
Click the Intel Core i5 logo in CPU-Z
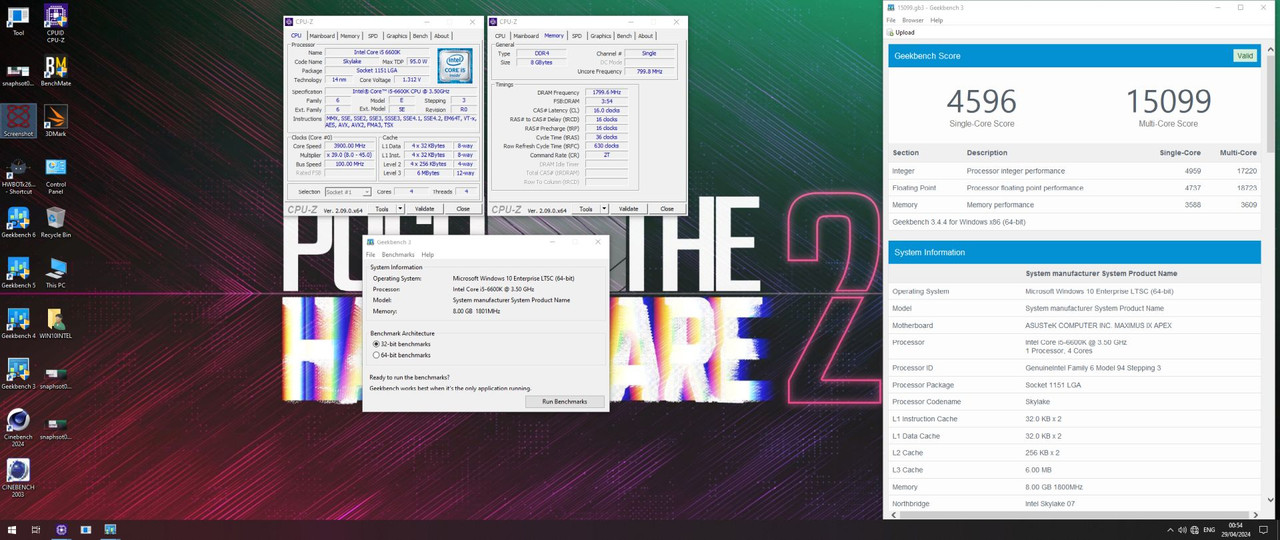[x=455, y=66]
